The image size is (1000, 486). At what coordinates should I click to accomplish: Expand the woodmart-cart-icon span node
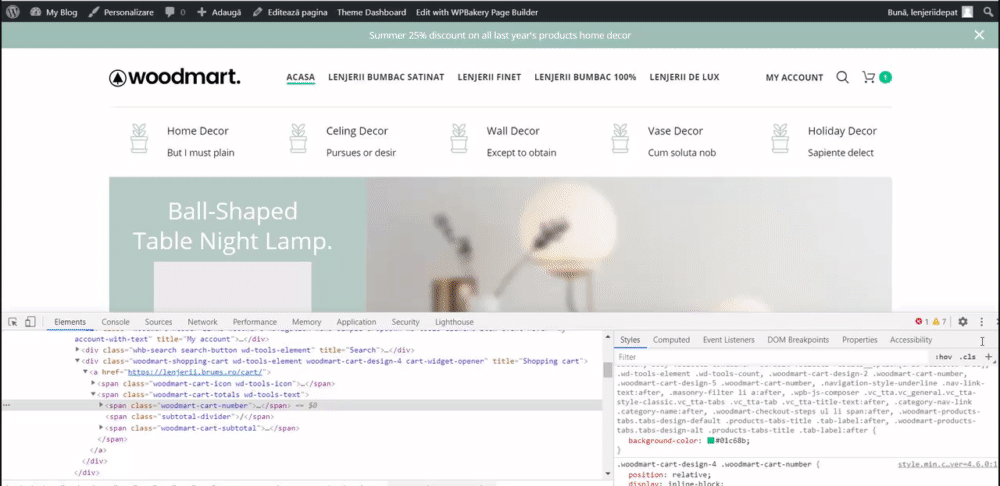tap(93, 383)
